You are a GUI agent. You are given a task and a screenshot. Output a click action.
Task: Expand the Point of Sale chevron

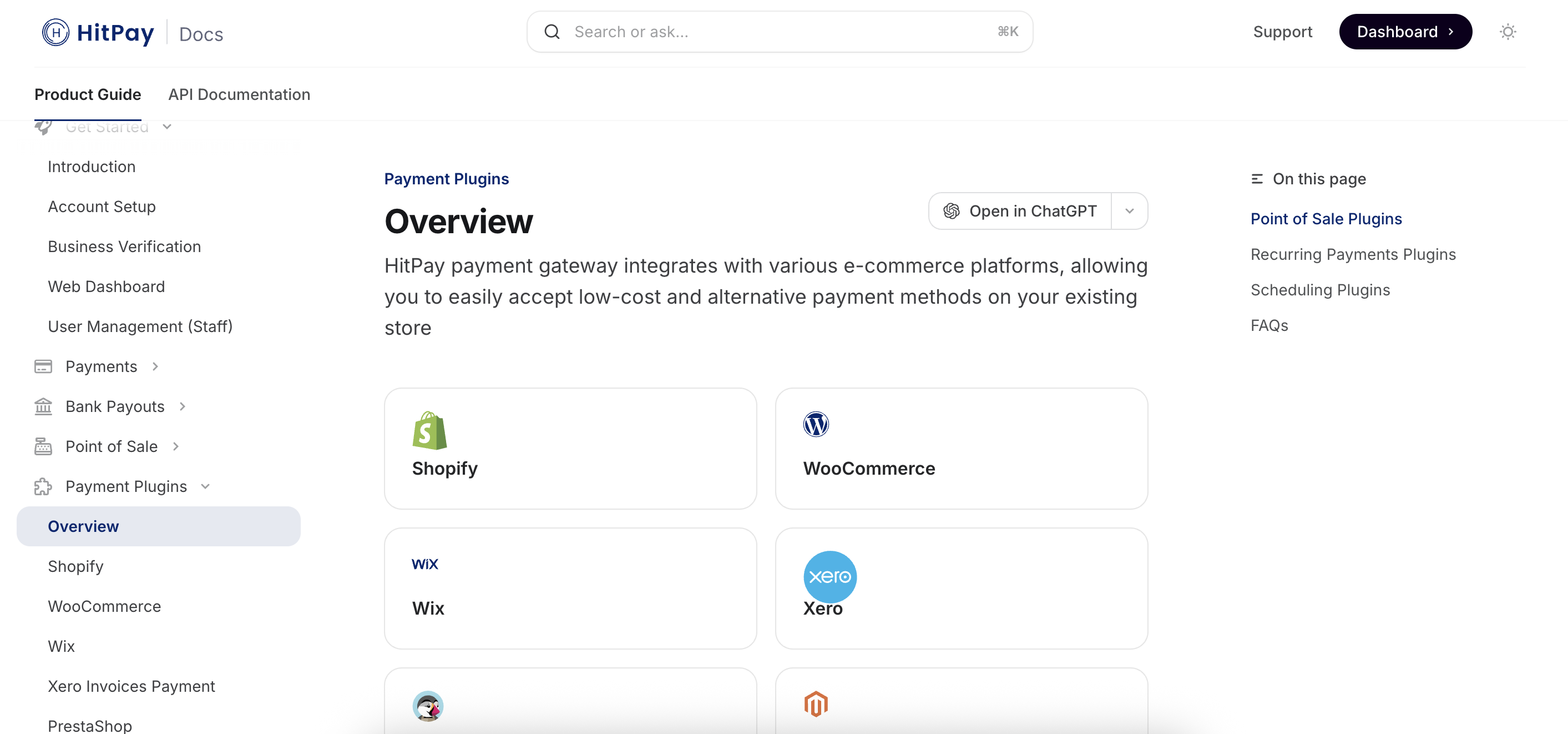pos(176,446)
